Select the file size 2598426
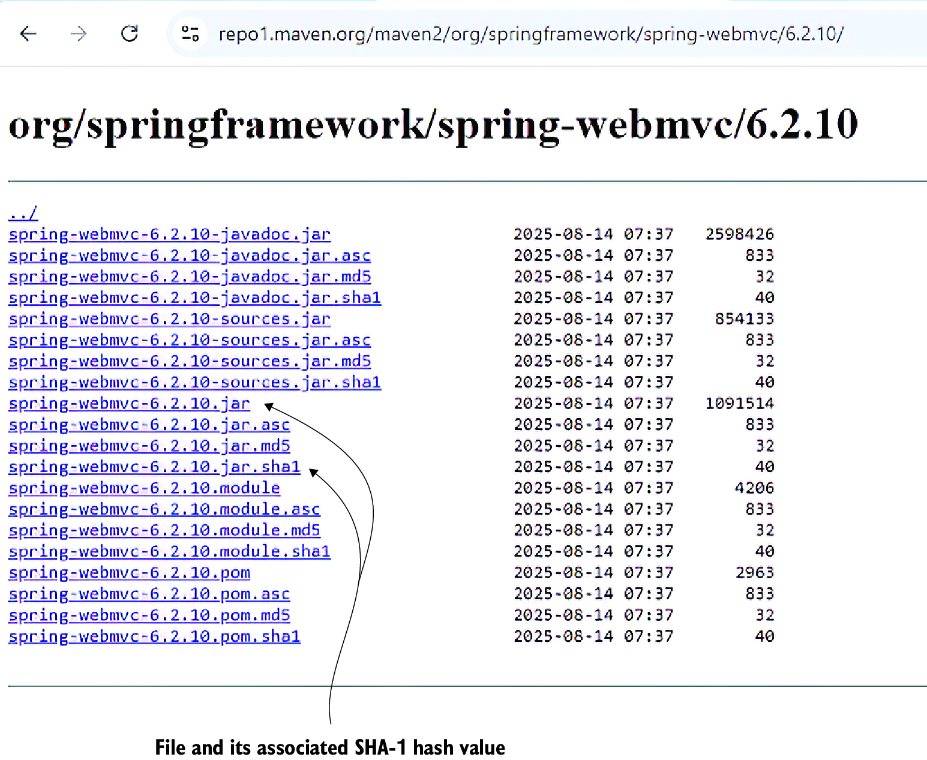 coord(740,235)
